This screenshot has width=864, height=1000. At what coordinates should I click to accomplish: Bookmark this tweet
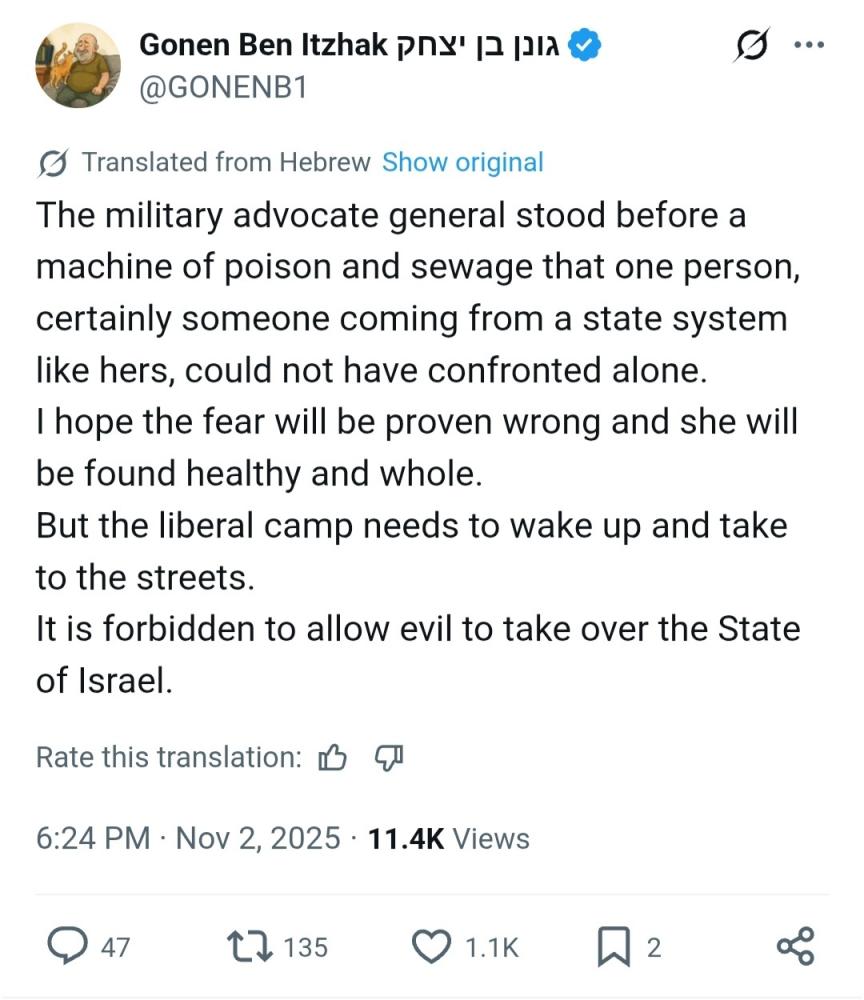point(612,946)
